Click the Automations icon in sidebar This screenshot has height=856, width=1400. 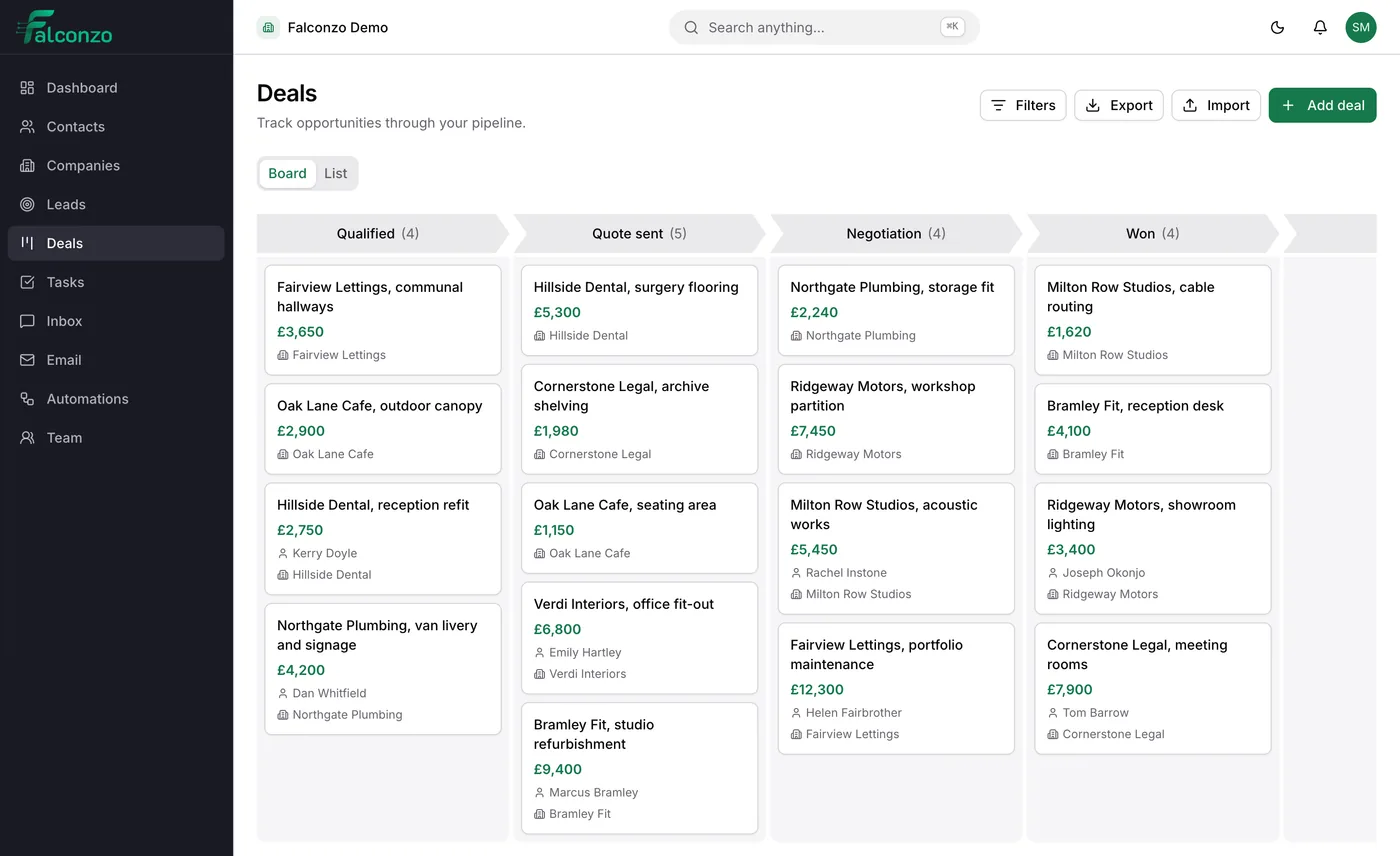tap(27, 399)
